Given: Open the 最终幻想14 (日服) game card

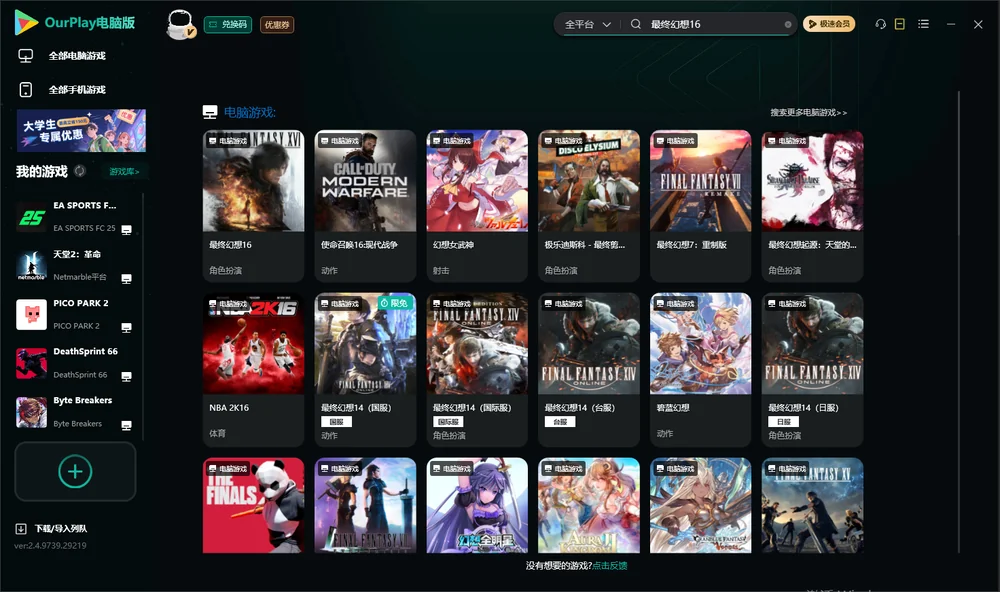Looking at the screenshot, I should coord(812,369).
